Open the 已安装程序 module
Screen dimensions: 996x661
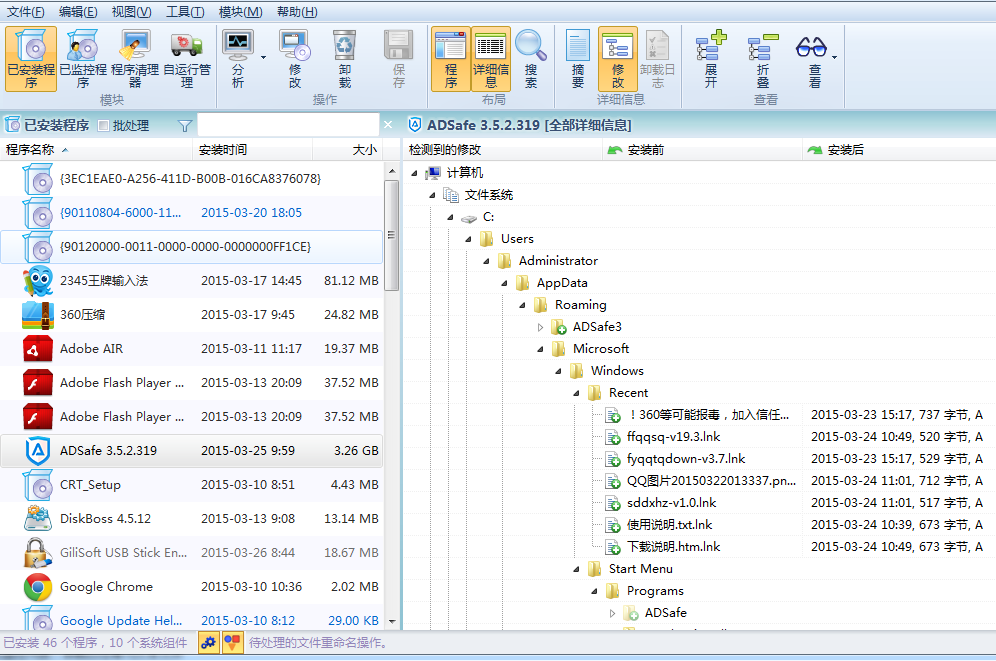tap(31, 59)
